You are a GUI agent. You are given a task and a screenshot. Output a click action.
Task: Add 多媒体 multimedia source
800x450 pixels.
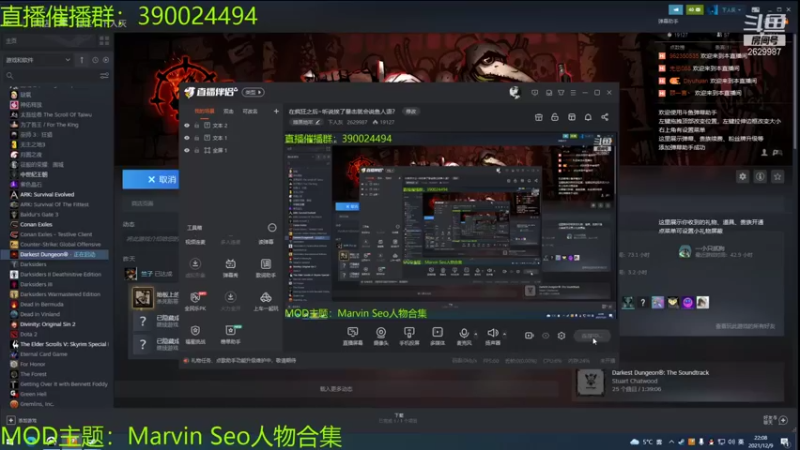[x=438, y=336]
